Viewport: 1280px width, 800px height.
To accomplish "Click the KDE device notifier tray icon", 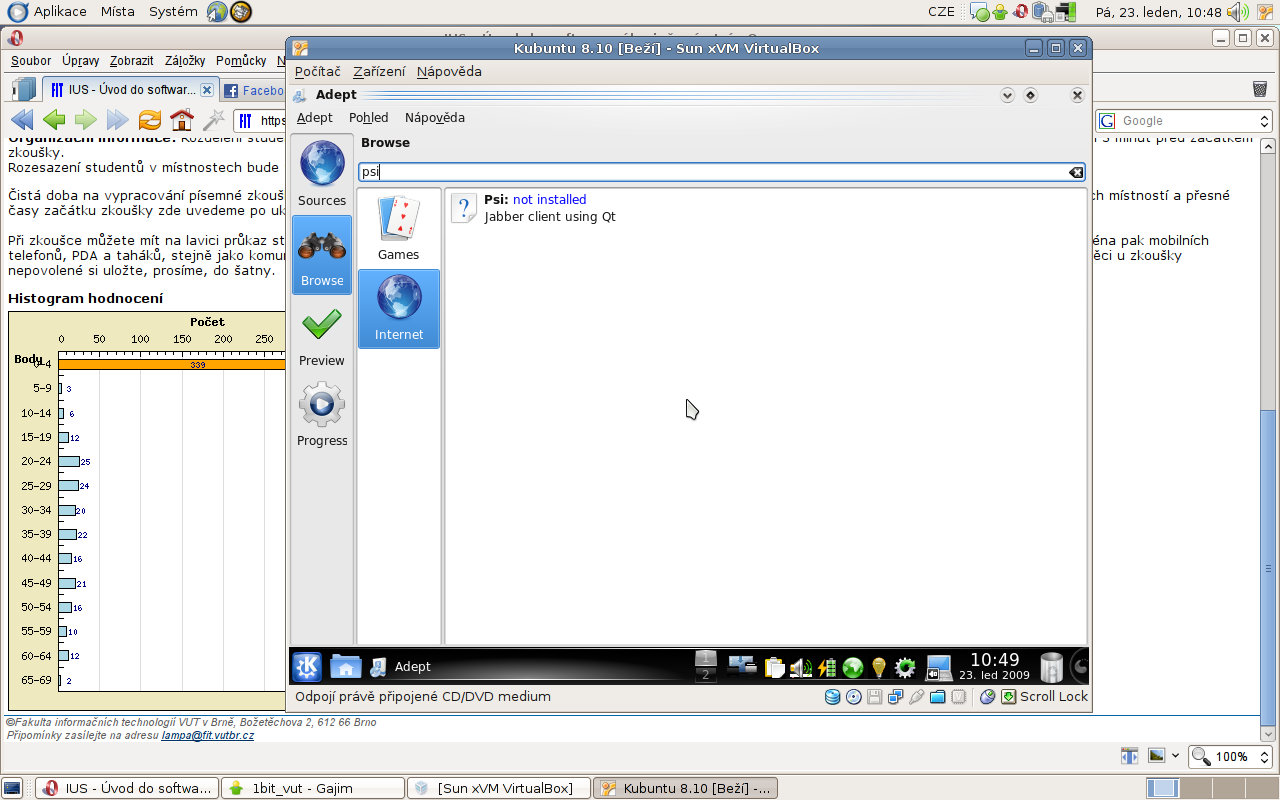I will (741, 666).
